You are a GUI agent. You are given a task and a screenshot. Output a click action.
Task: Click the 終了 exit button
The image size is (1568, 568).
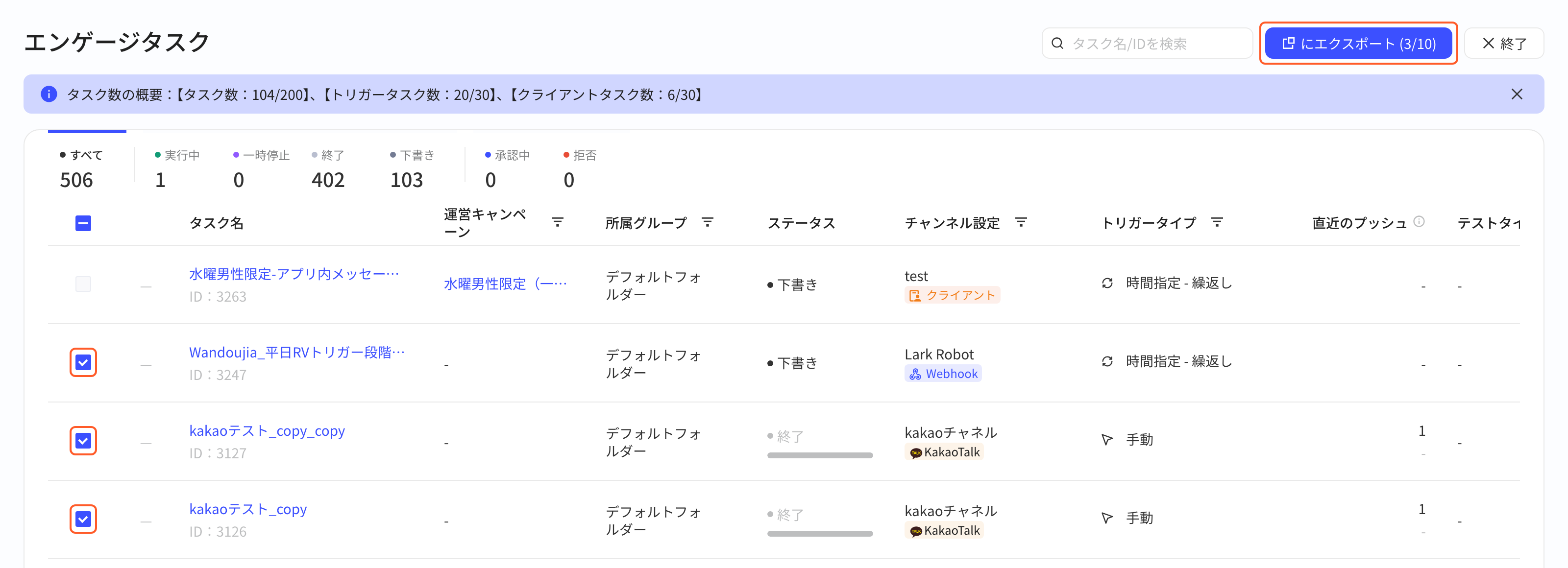point(1503,43)
